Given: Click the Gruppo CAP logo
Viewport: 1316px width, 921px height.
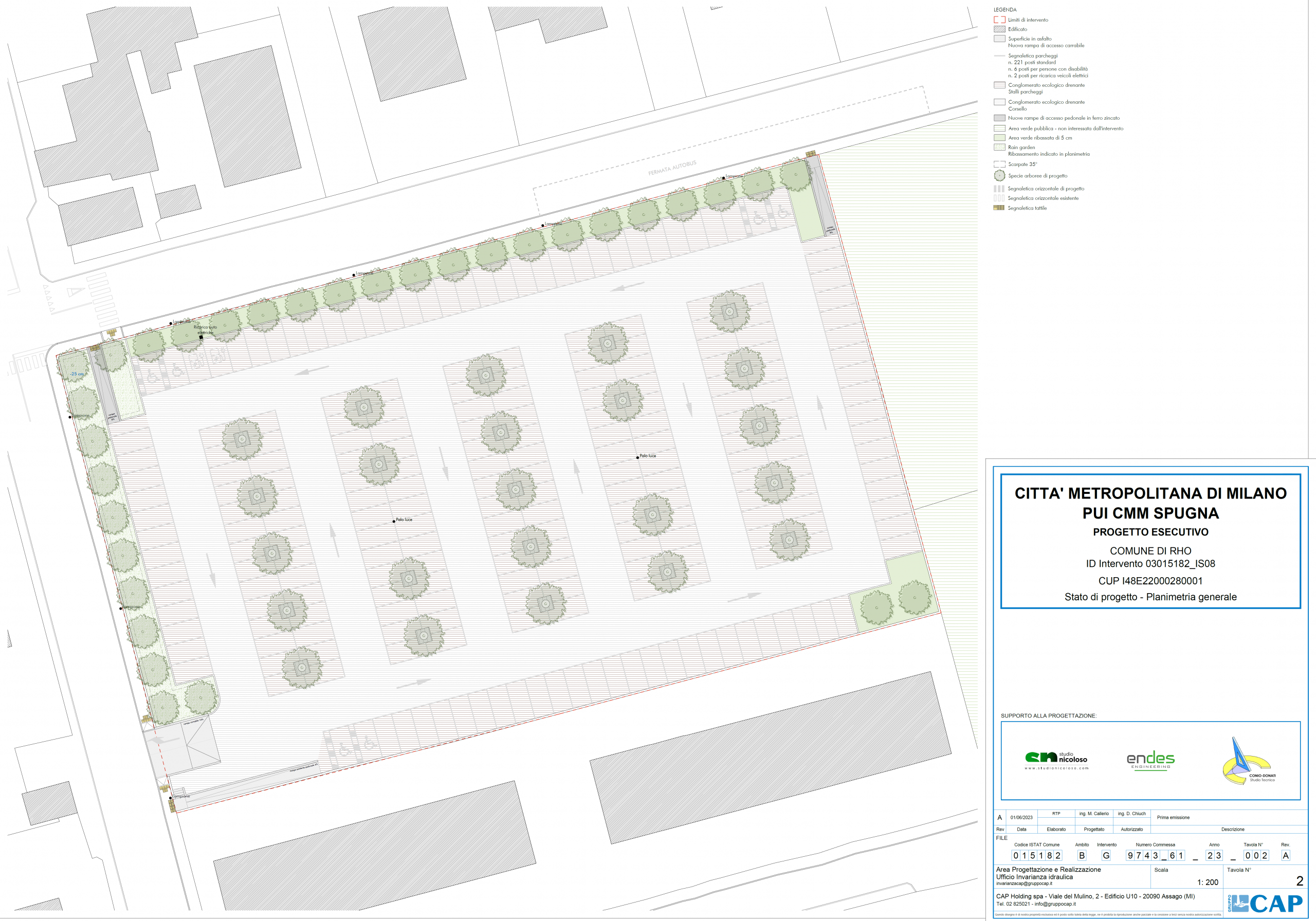Looking at the screenshot, I should [1265, 903].
